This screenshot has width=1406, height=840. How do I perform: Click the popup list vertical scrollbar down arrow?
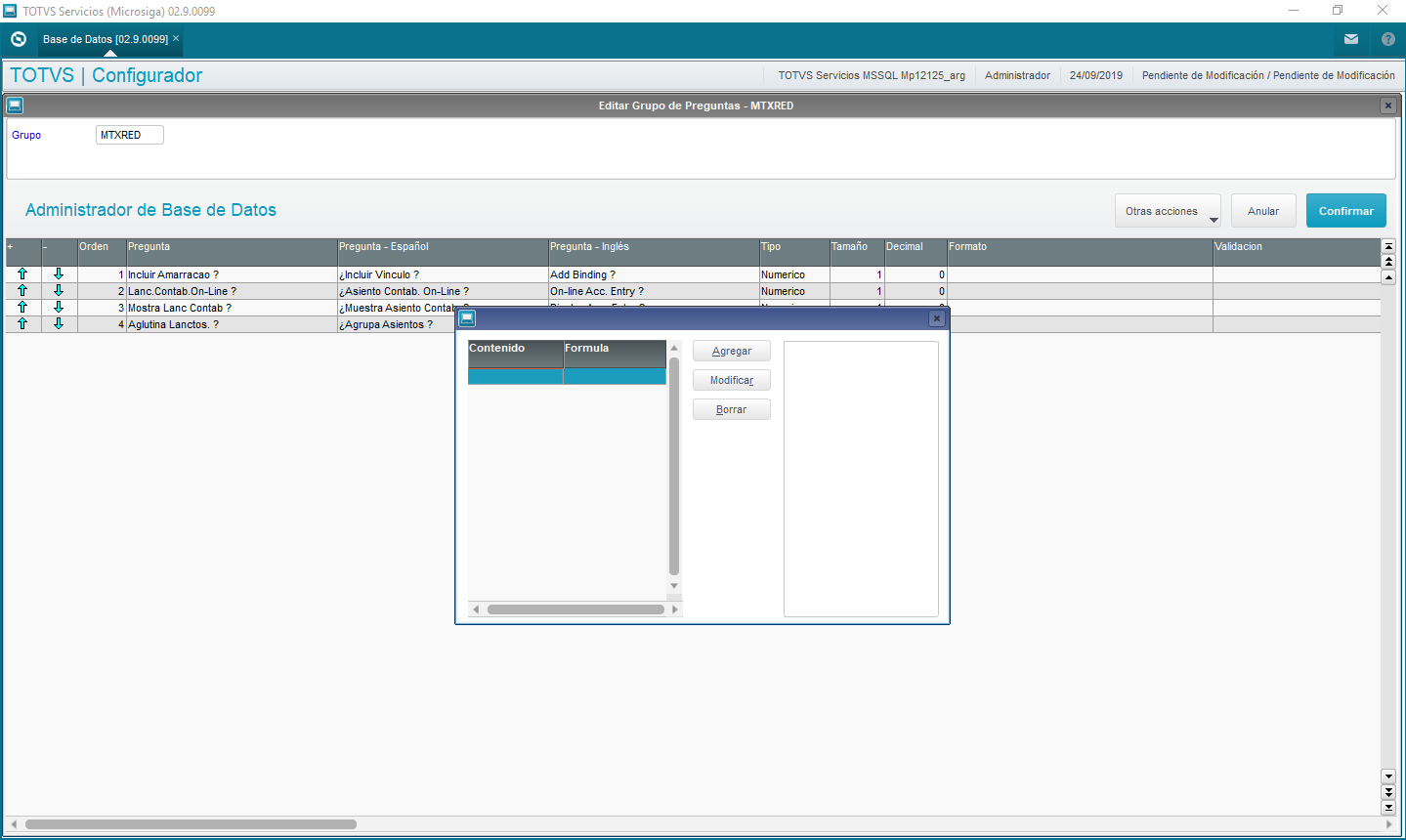(674, 586)
